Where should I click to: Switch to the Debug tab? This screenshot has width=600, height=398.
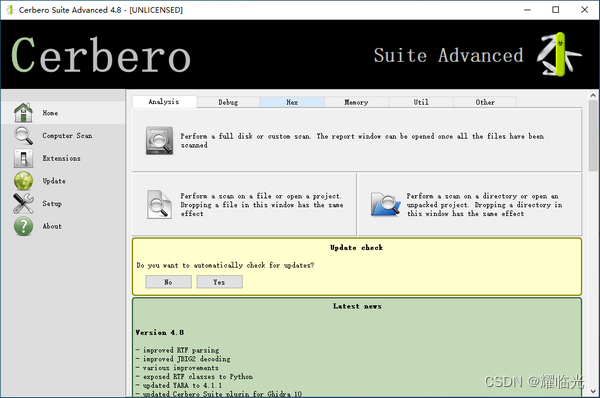[228, 102]
